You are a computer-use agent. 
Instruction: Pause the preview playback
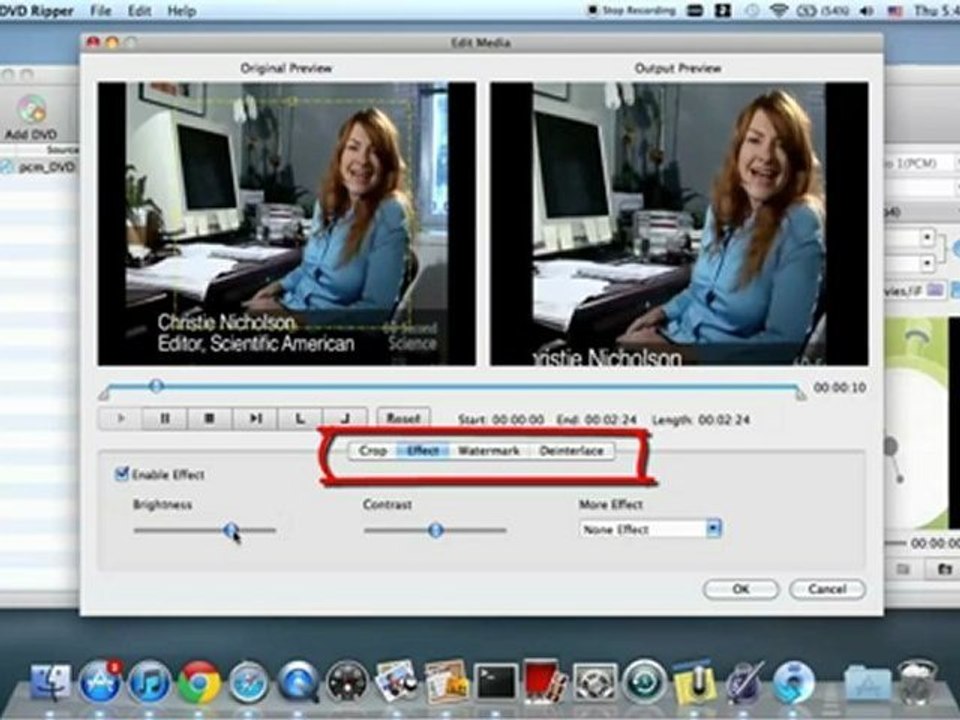point(165,419)
